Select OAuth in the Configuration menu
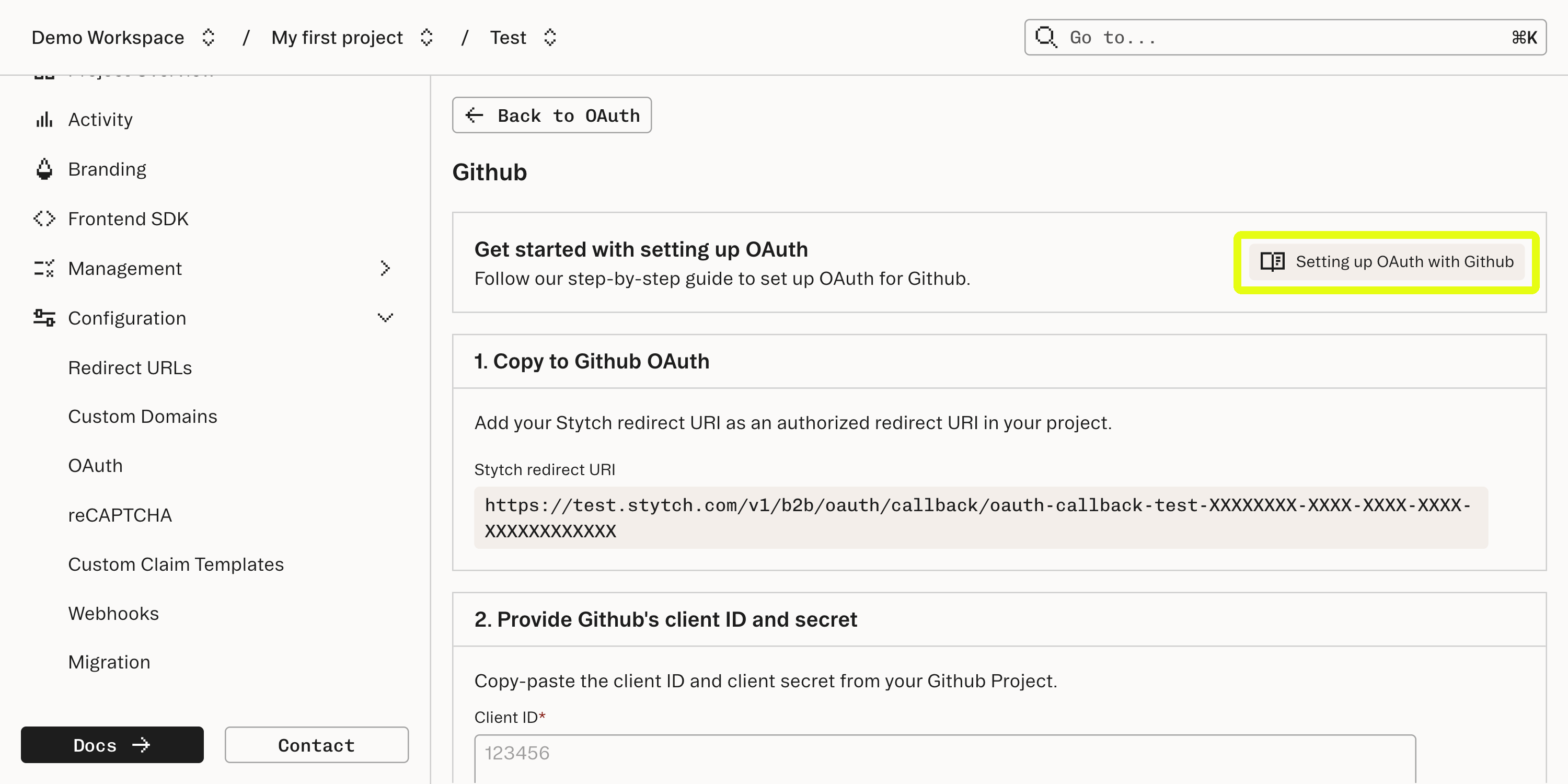The image size is (1568, 784). [95, 466]
